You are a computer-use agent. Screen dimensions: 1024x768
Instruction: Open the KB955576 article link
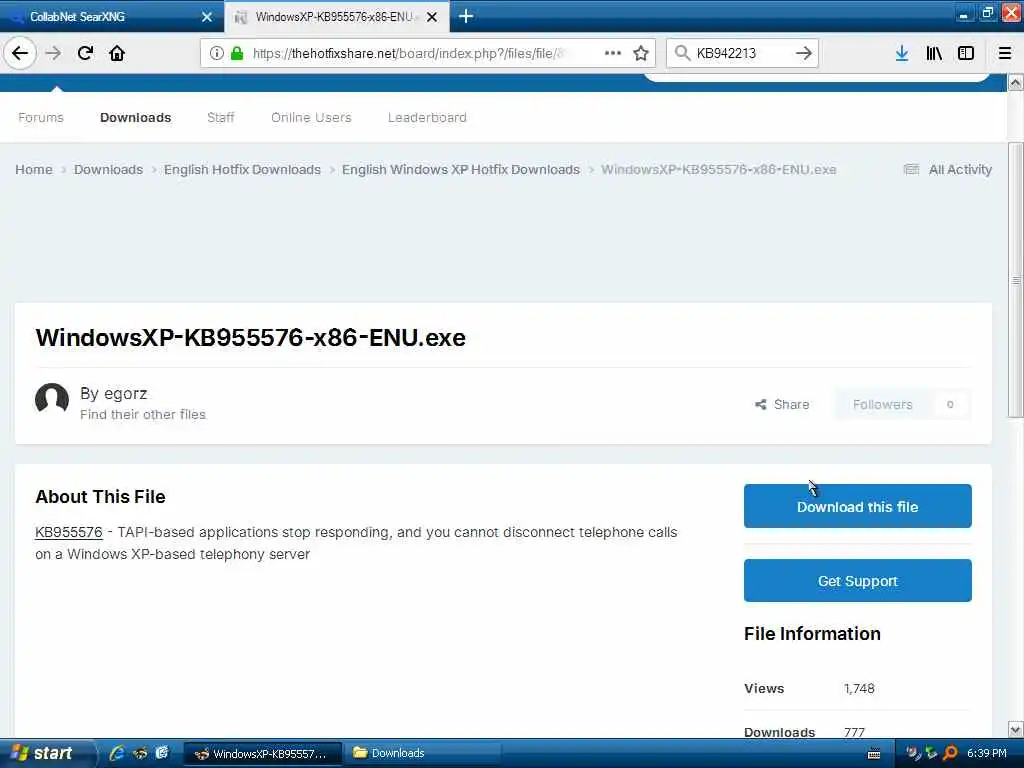69,532
